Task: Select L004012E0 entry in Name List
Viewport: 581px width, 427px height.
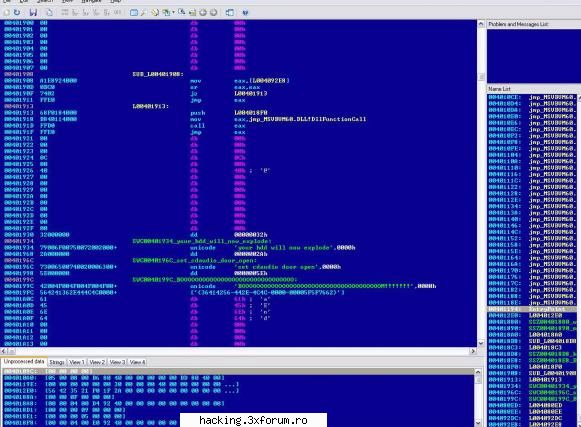Action: click(532, 315)
